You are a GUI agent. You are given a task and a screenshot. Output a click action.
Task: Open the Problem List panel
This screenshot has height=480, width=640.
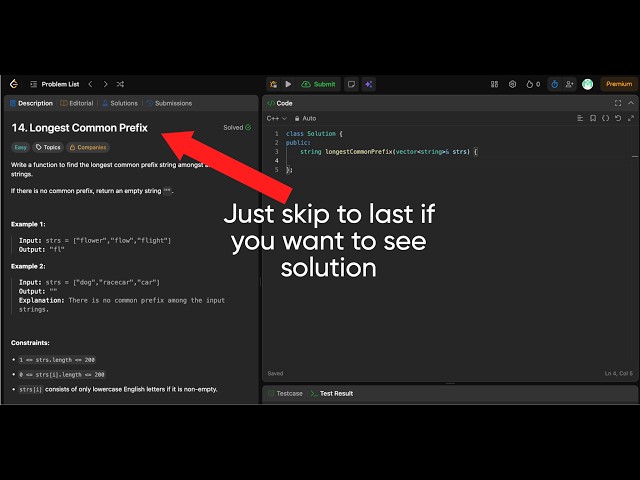tap(55, 84)
